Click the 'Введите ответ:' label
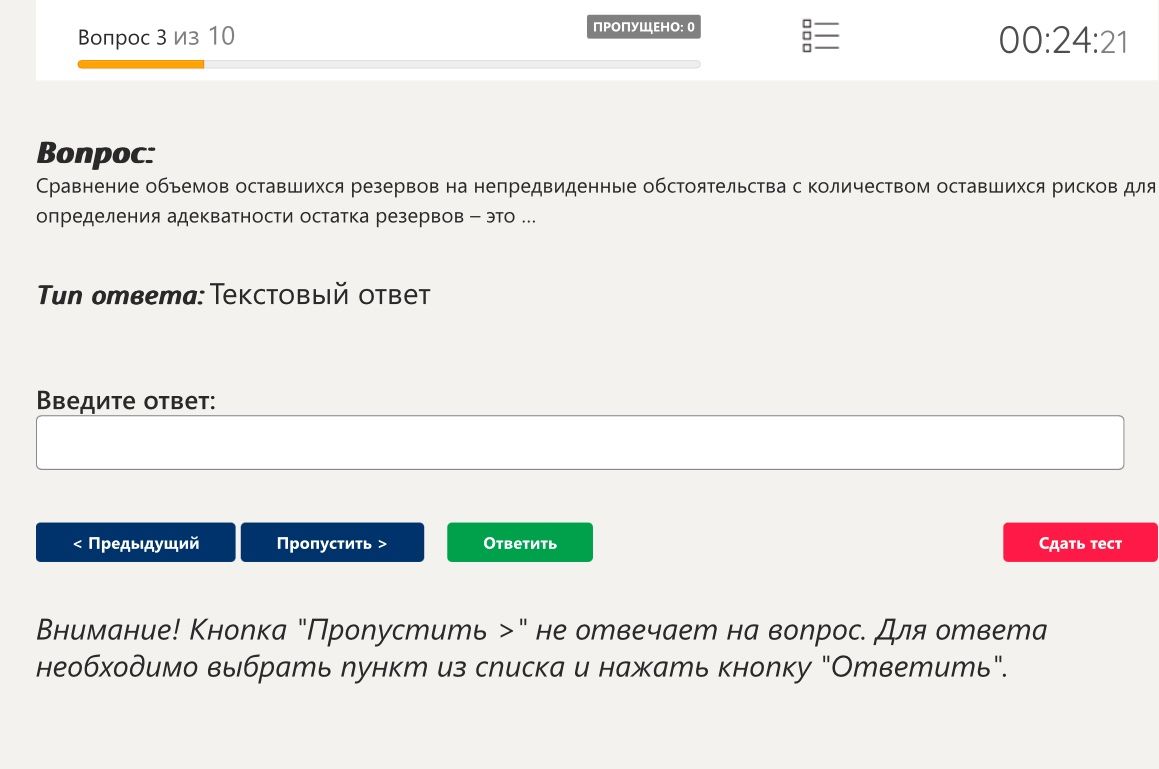 (x=126, y=400)
